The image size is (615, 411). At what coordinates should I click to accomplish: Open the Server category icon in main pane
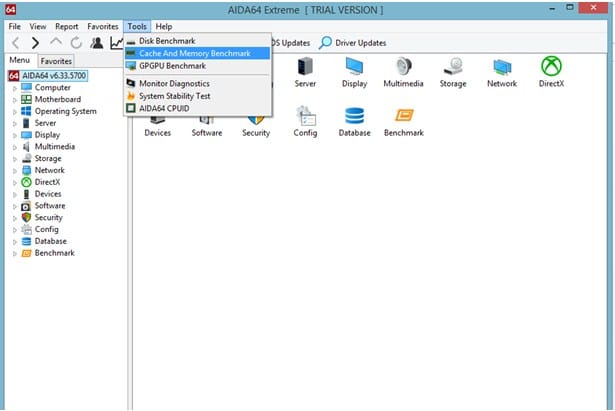[305, 66]
